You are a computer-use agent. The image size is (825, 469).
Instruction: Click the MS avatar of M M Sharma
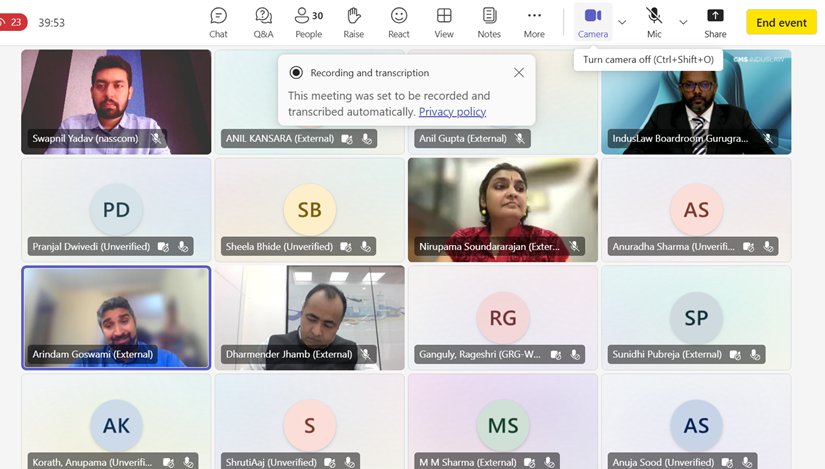click(x=503, y=425)
